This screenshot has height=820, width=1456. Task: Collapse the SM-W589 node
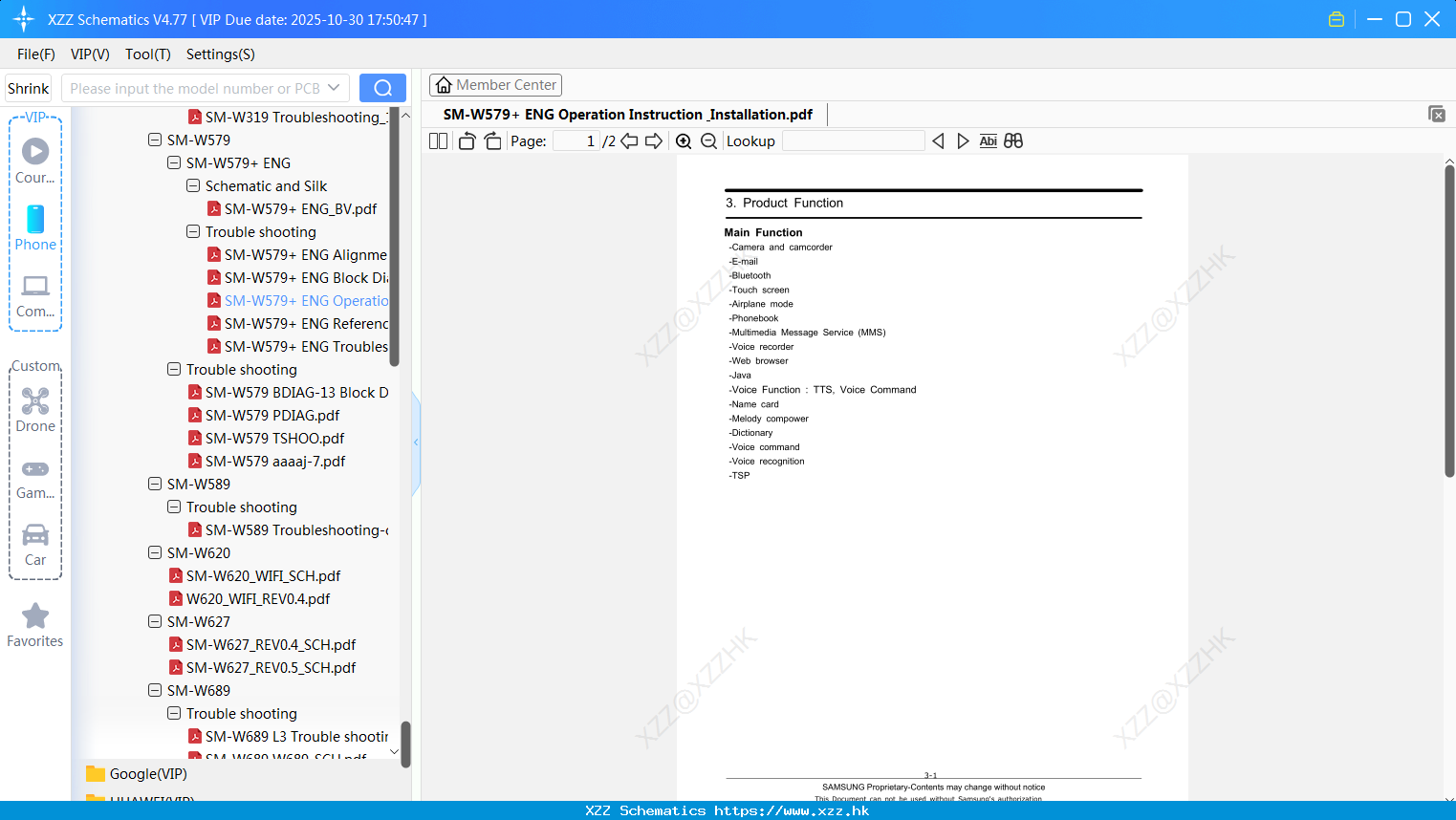click(155, 484)
